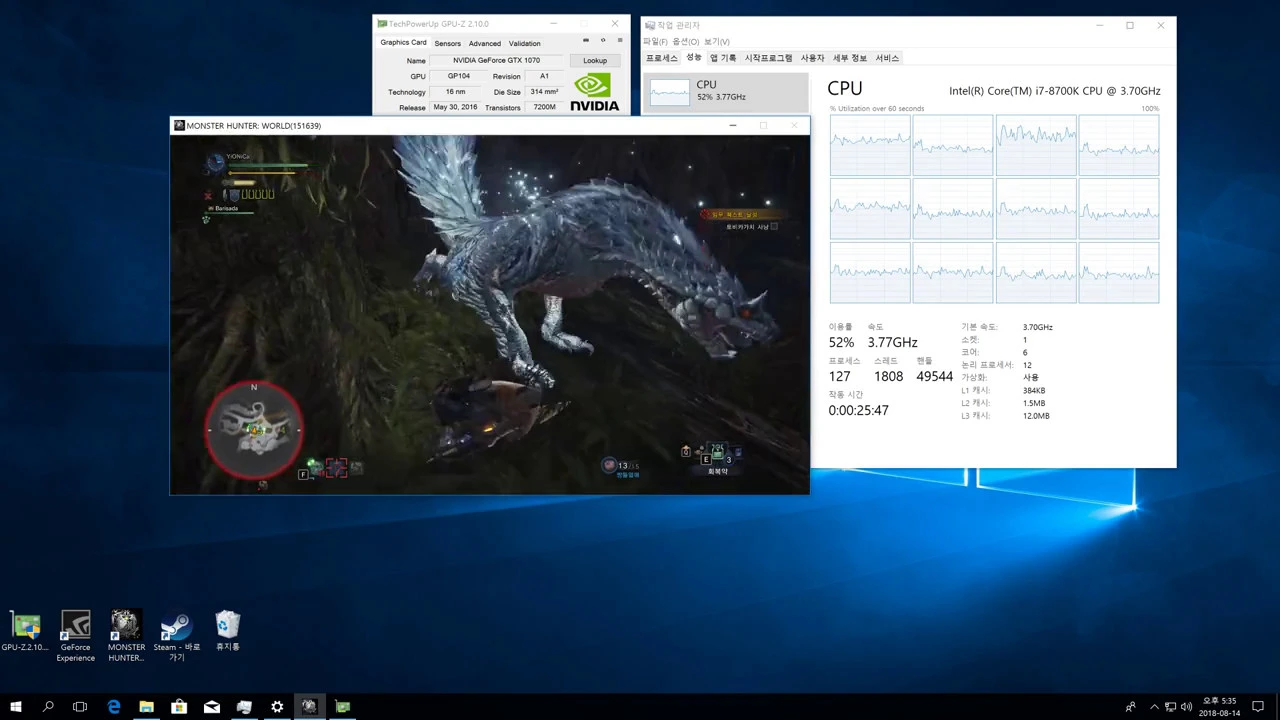Open Settings gear on the taskbar
1280x720 pixels.
click(x=277, y=707)
